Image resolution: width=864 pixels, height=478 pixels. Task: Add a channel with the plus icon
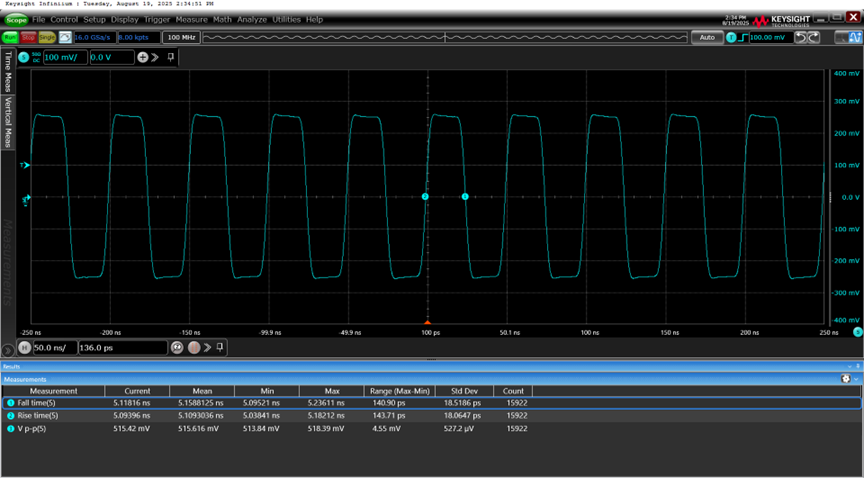(142, 57)
